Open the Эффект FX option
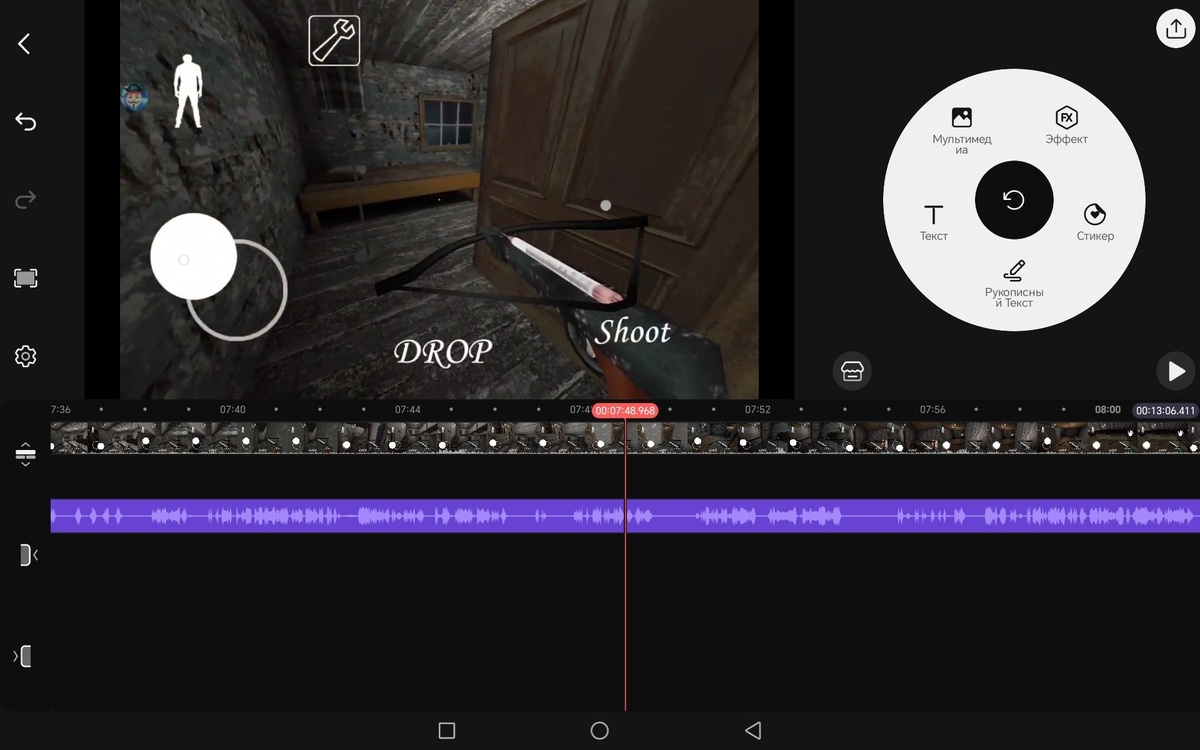This screenshot has height=750, width=1200. [1066, 126]
